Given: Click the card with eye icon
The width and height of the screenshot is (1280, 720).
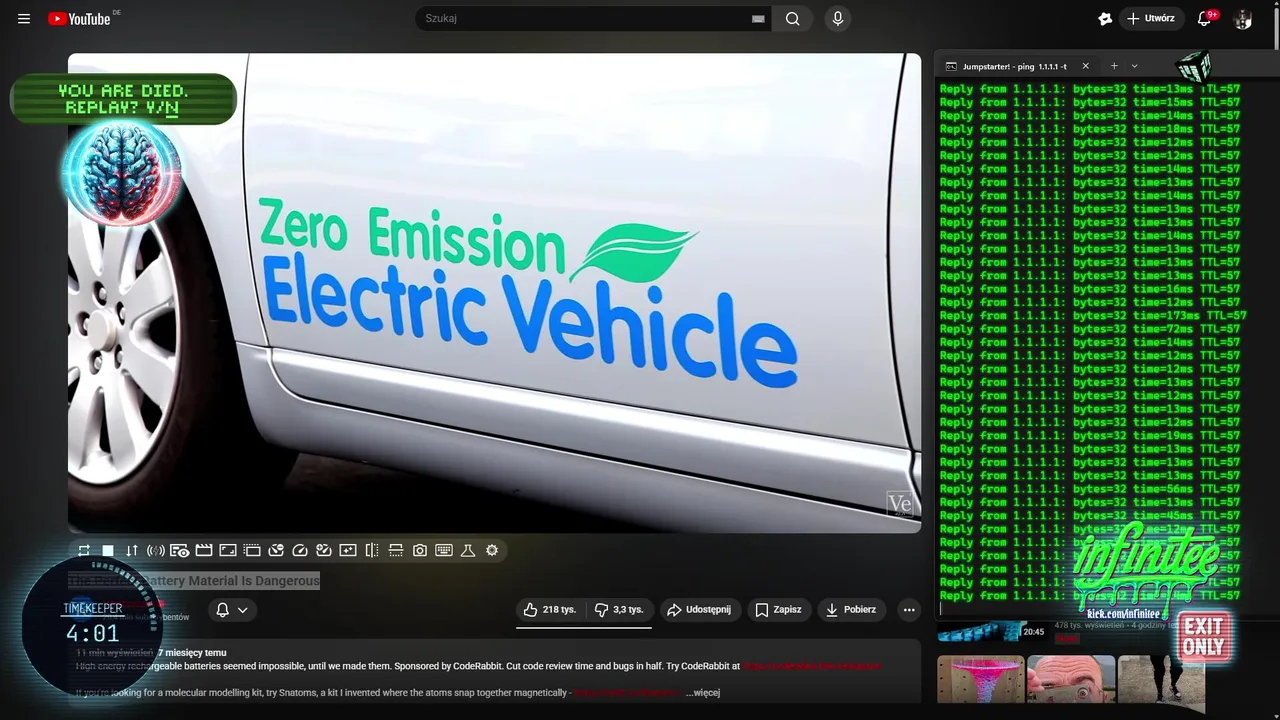Looking at the screenshot, I should tap(180, 551).
